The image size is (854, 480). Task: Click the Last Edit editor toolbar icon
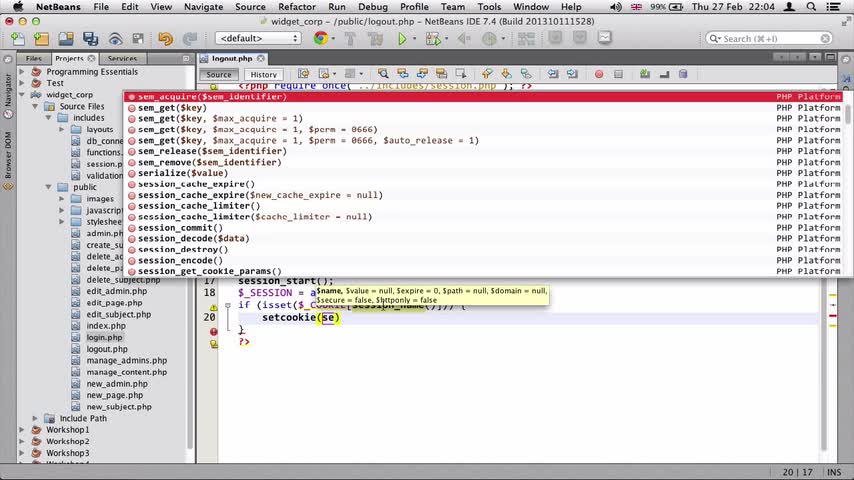[303, 74]
